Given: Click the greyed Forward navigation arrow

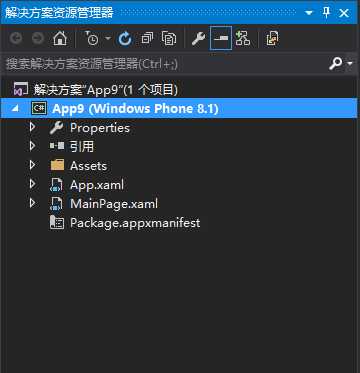Looking at the screenshot, I should 38,39.
